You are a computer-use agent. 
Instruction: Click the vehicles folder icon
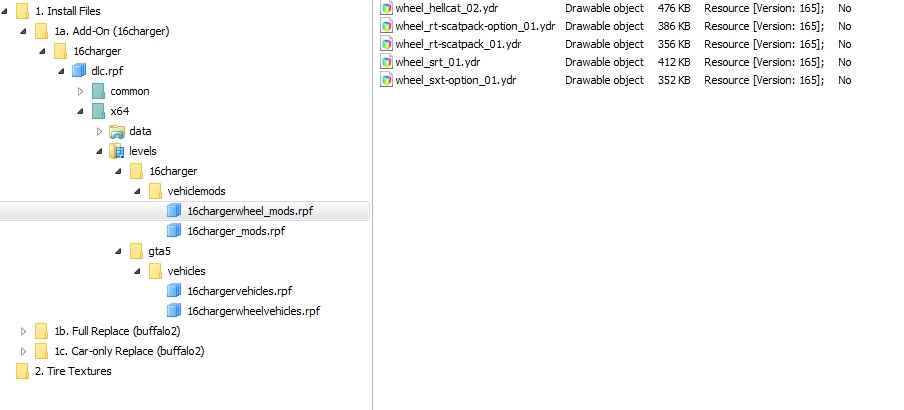pos(155,271)
